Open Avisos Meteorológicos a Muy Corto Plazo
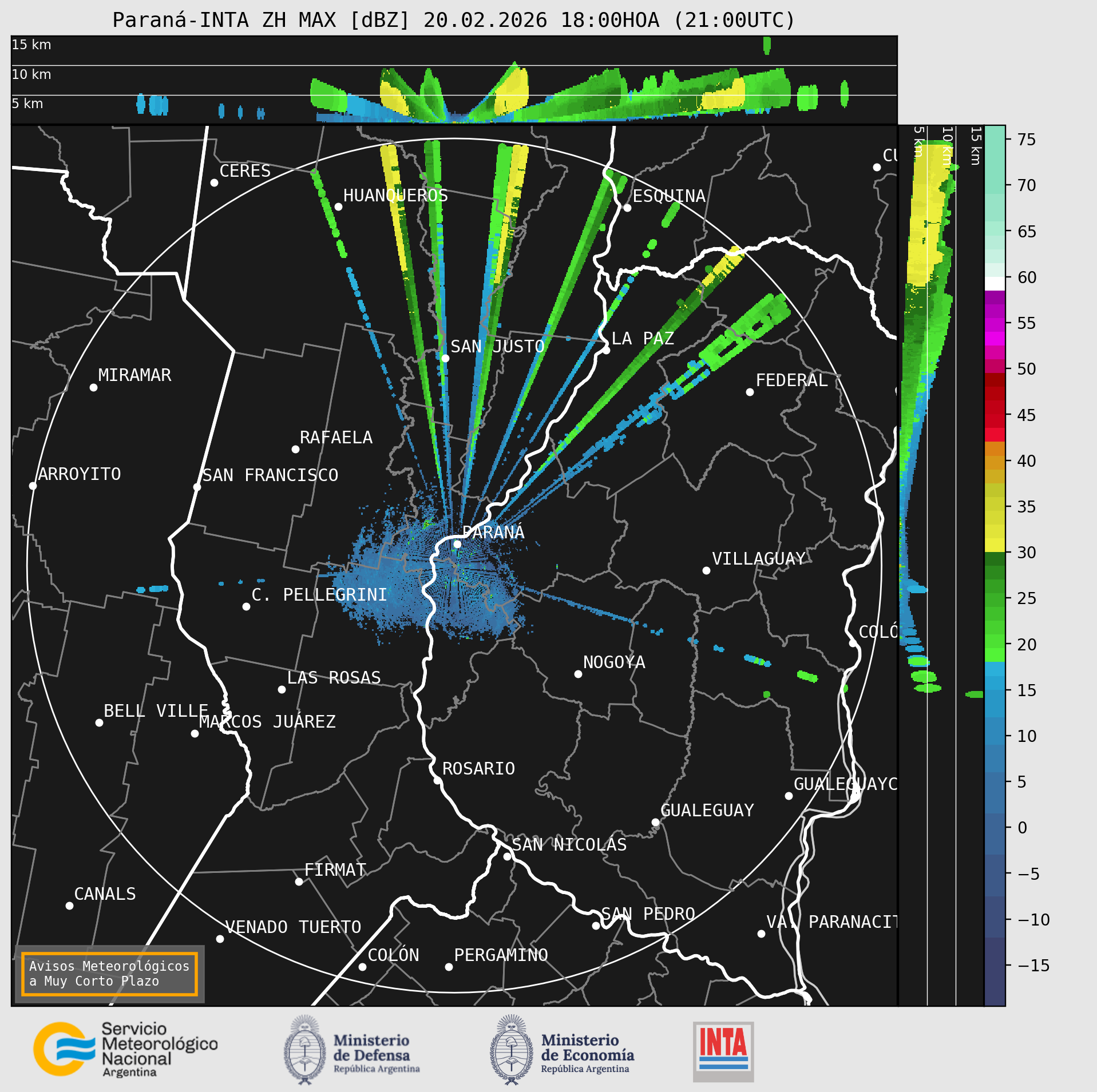This screenshot has height=1092, width=1097. point(109,974)
